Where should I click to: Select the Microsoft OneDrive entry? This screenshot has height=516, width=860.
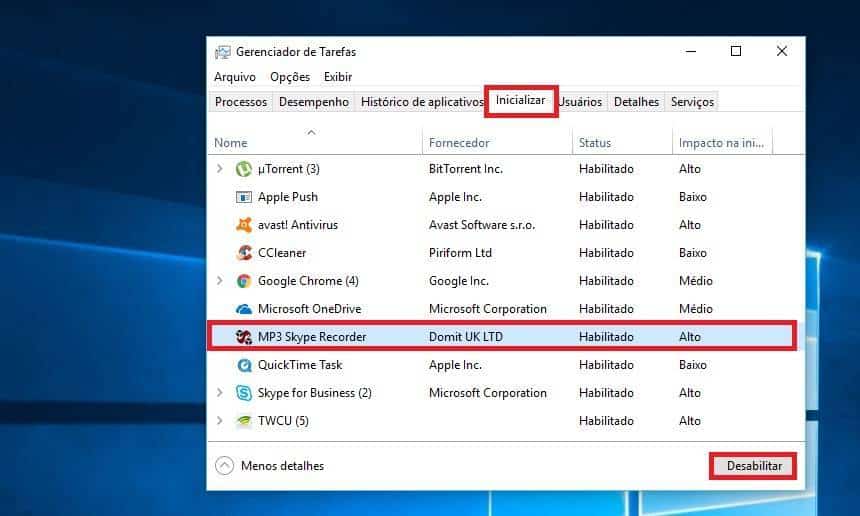309,309
